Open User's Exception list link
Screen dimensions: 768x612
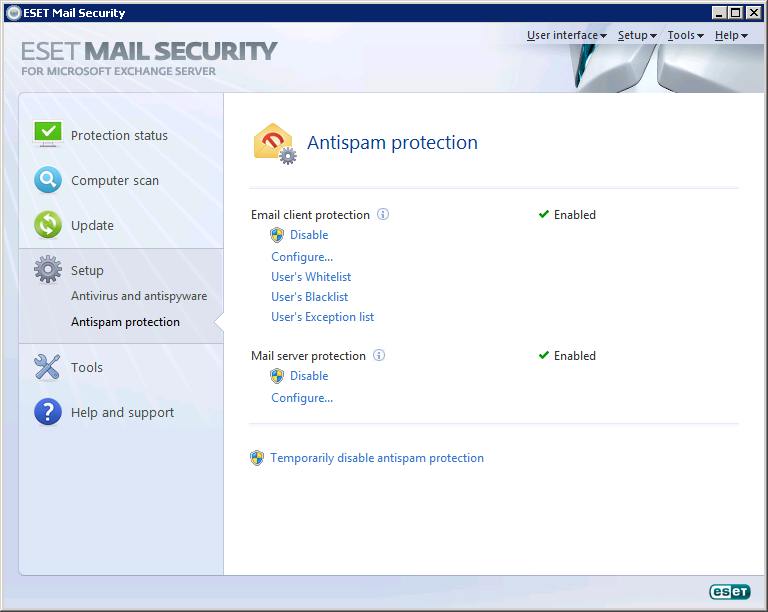click(322, 317)
